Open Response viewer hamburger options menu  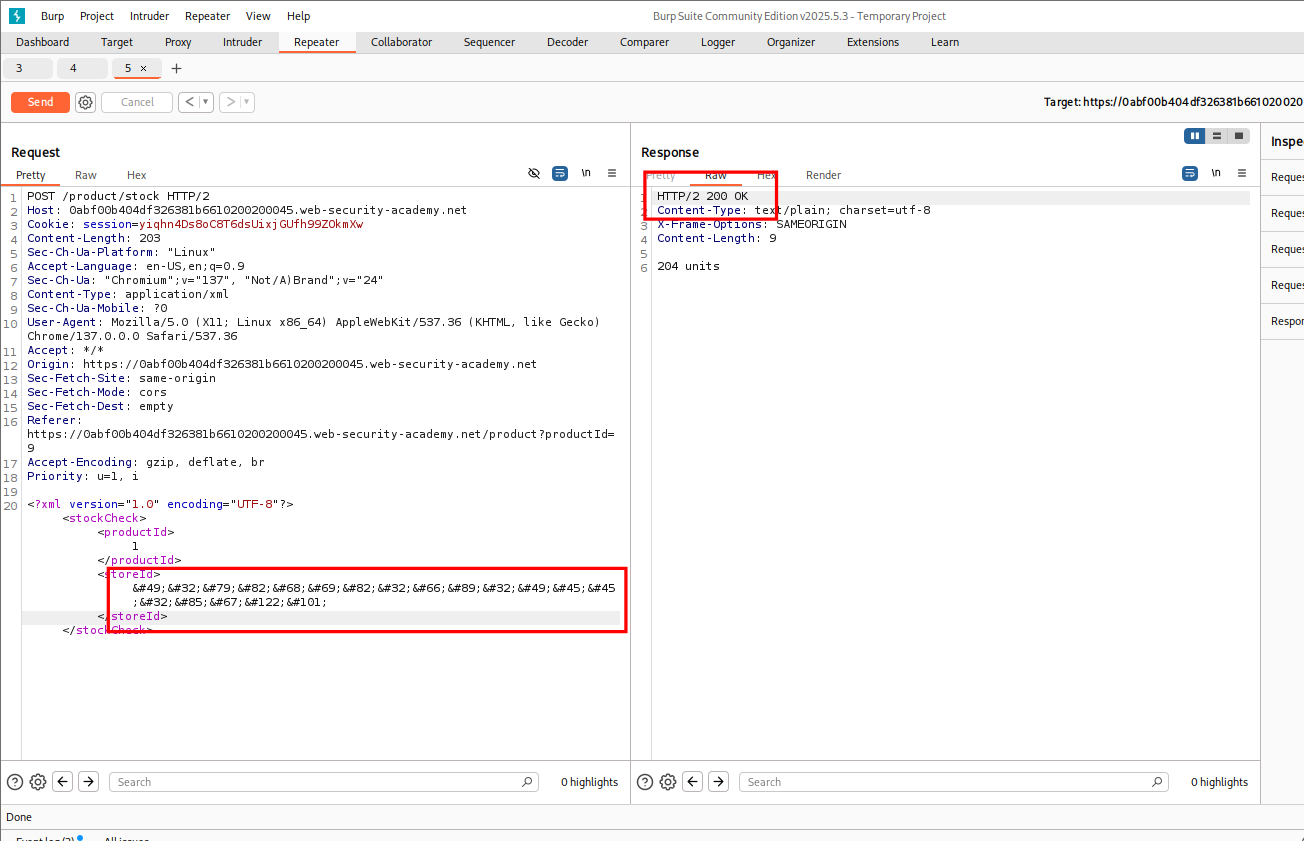pyautogui.click(x=1242, y=173)
